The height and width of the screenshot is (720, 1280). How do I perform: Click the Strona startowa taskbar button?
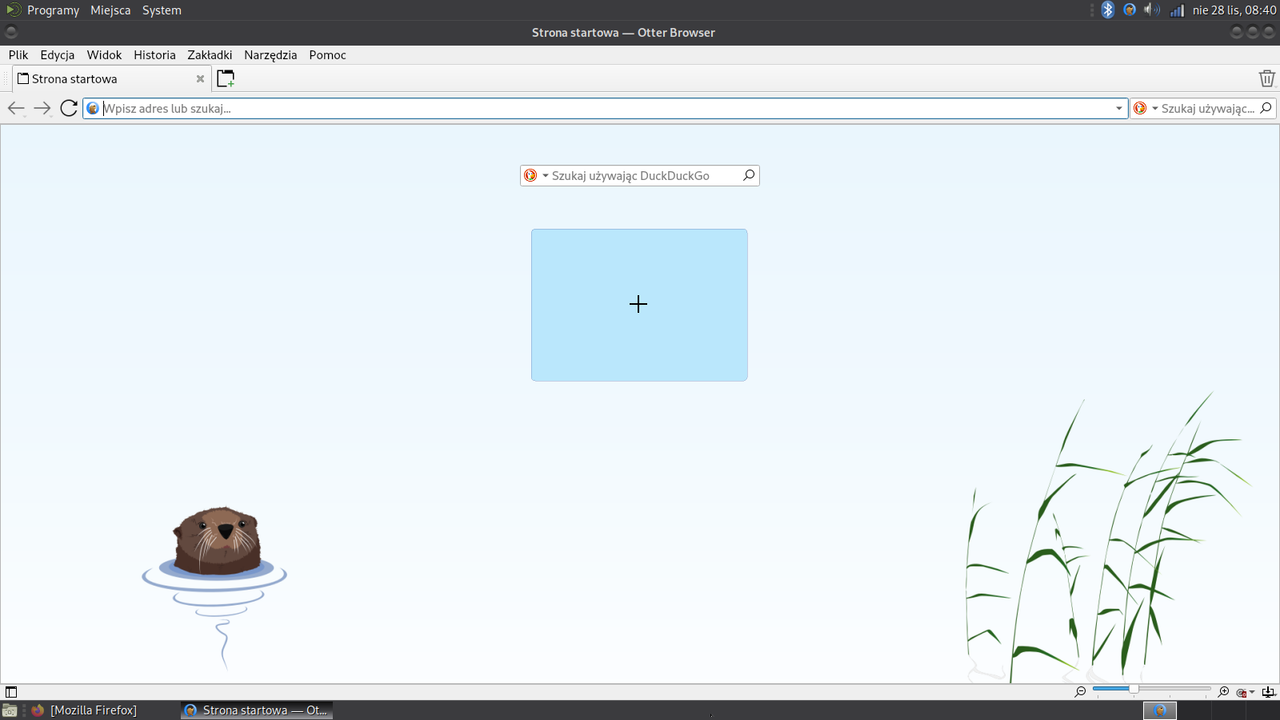point(257,710)
